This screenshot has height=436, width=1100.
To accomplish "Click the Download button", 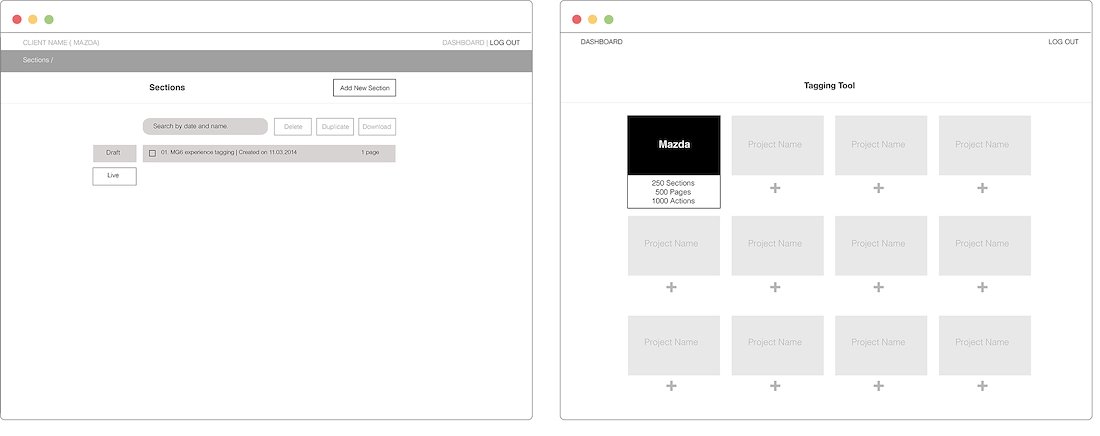I will (x=377, y=126).
